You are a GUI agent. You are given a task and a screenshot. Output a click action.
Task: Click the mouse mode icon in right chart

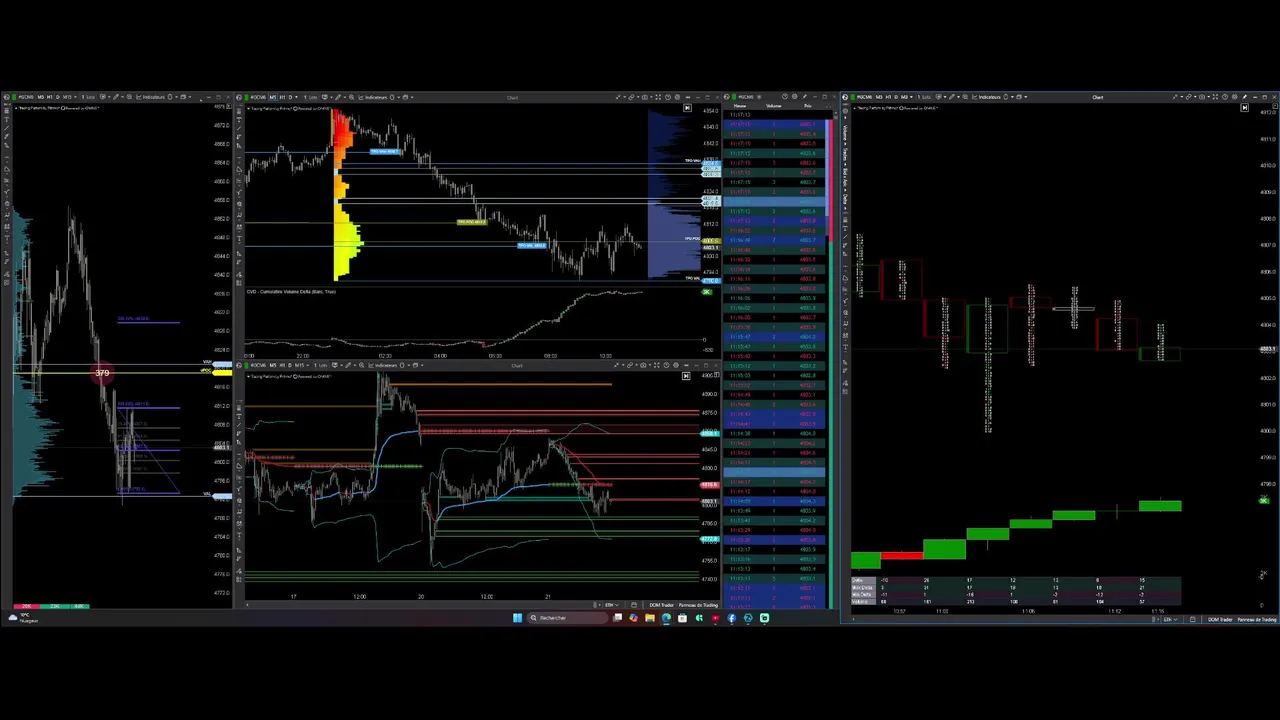[1006, 97]
